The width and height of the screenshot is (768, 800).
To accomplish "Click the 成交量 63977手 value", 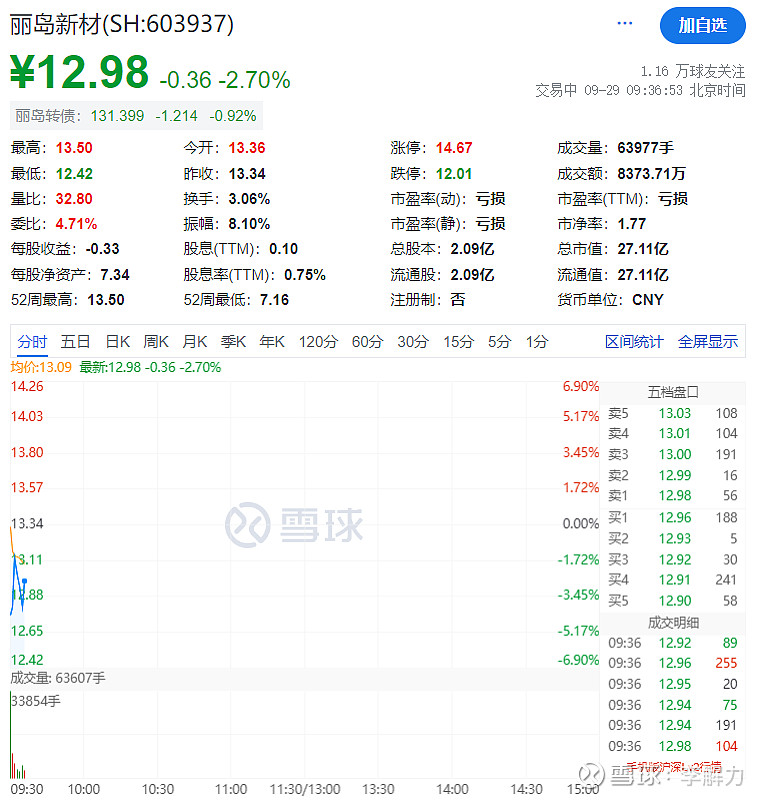I will (x=646, y=148).
